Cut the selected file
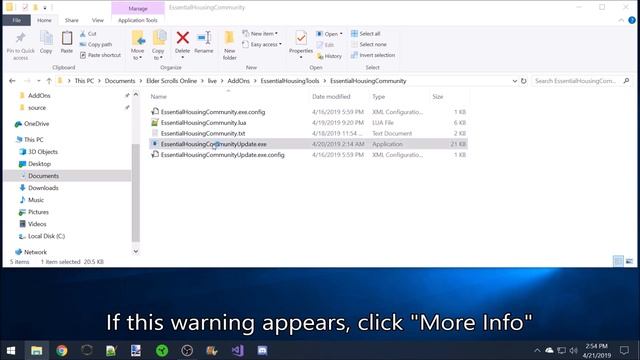Screen dimensions: 640x360 click(88, 34)
